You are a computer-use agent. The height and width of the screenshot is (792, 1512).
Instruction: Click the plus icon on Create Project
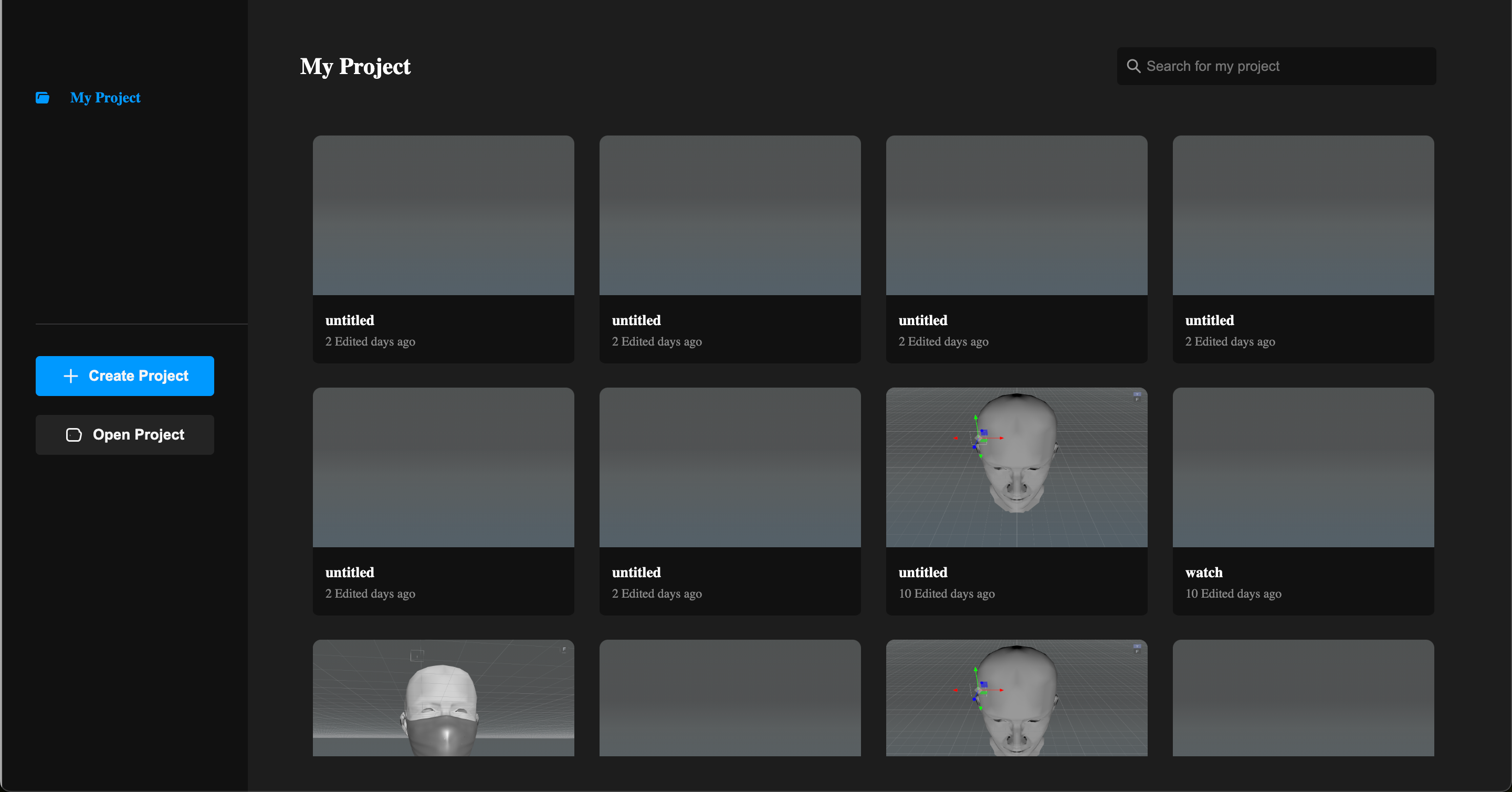click(x=70, y=376)
